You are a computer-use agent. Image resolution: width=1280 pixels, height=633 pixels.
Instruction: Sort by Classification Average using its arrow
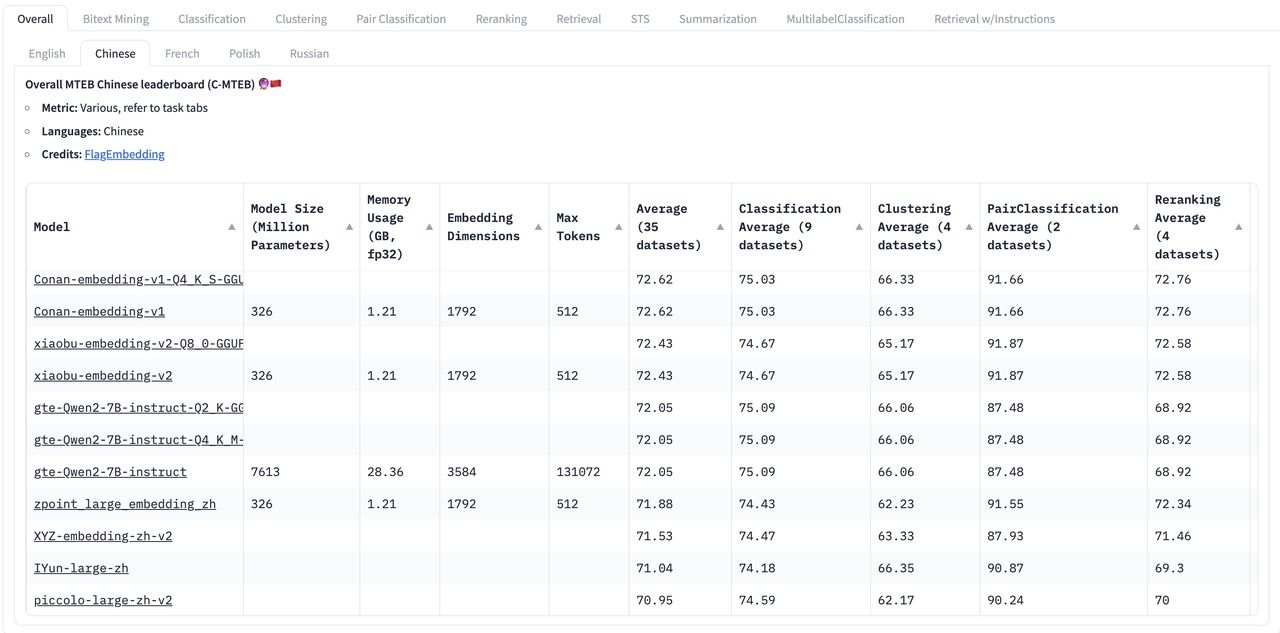(860, 227)
